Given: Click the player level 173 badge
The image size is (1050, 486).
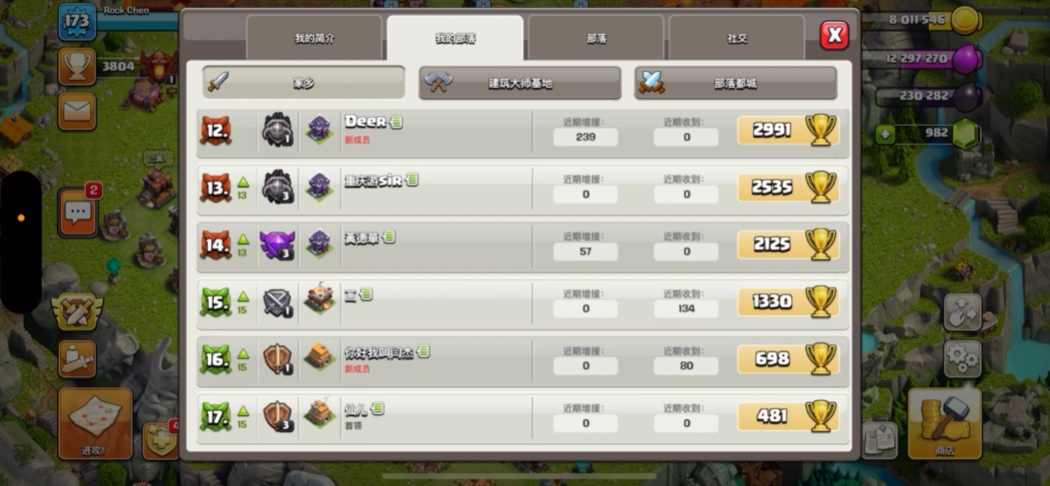Looking at the screenshot, I should 77,21.
